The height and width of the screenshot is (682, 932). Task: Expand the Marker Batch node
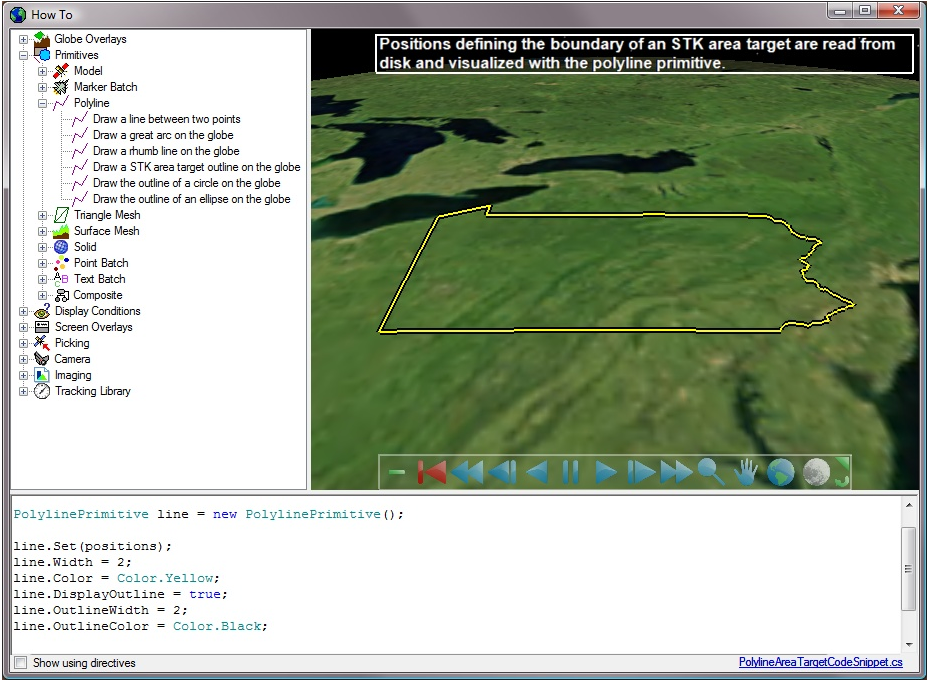pos(42,87)
